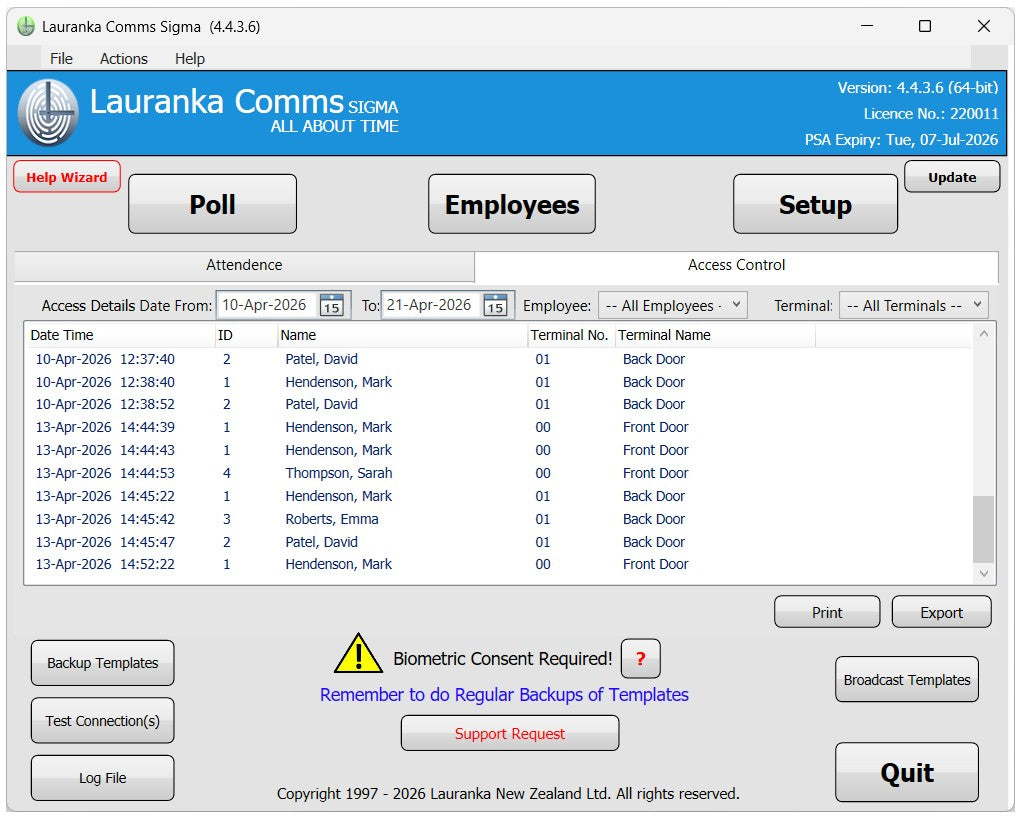The image size is (1021, 819).
Task: Click the copyright notice text
Action: pos(508,794)
